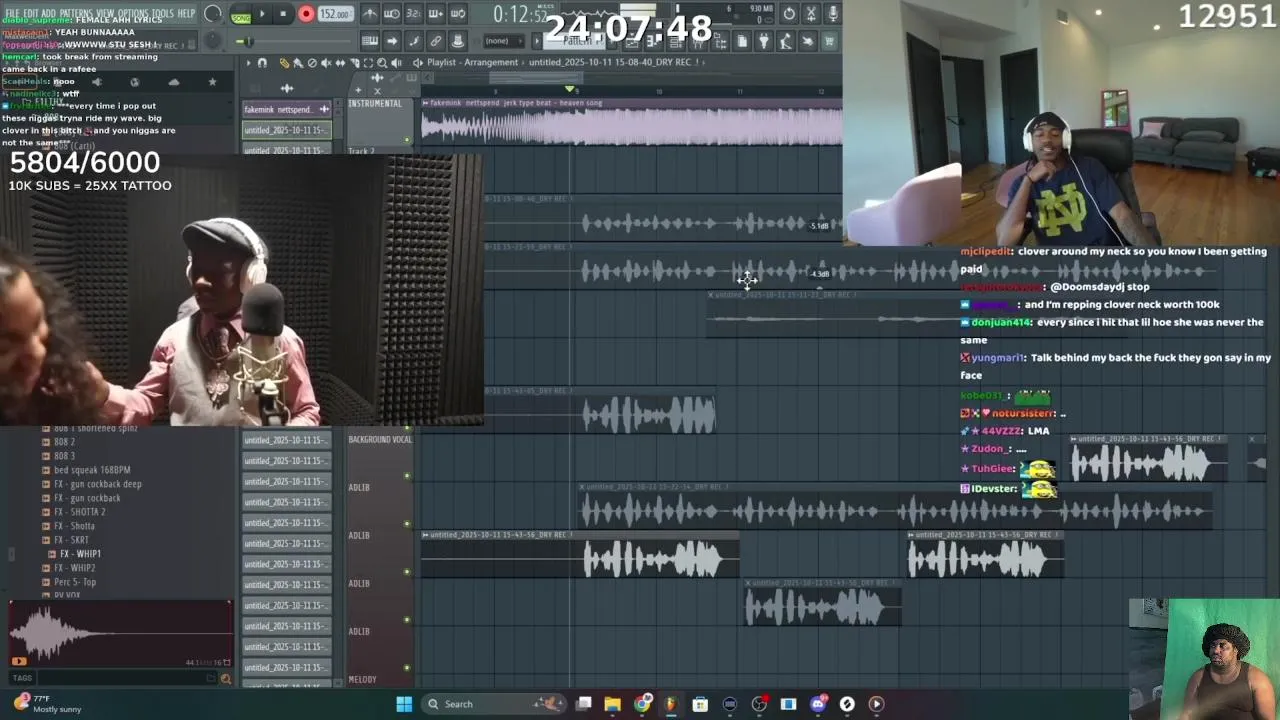Click the channel rack arrow icon
Viewport: 1280px width, 720px height.
coord(392,41)
